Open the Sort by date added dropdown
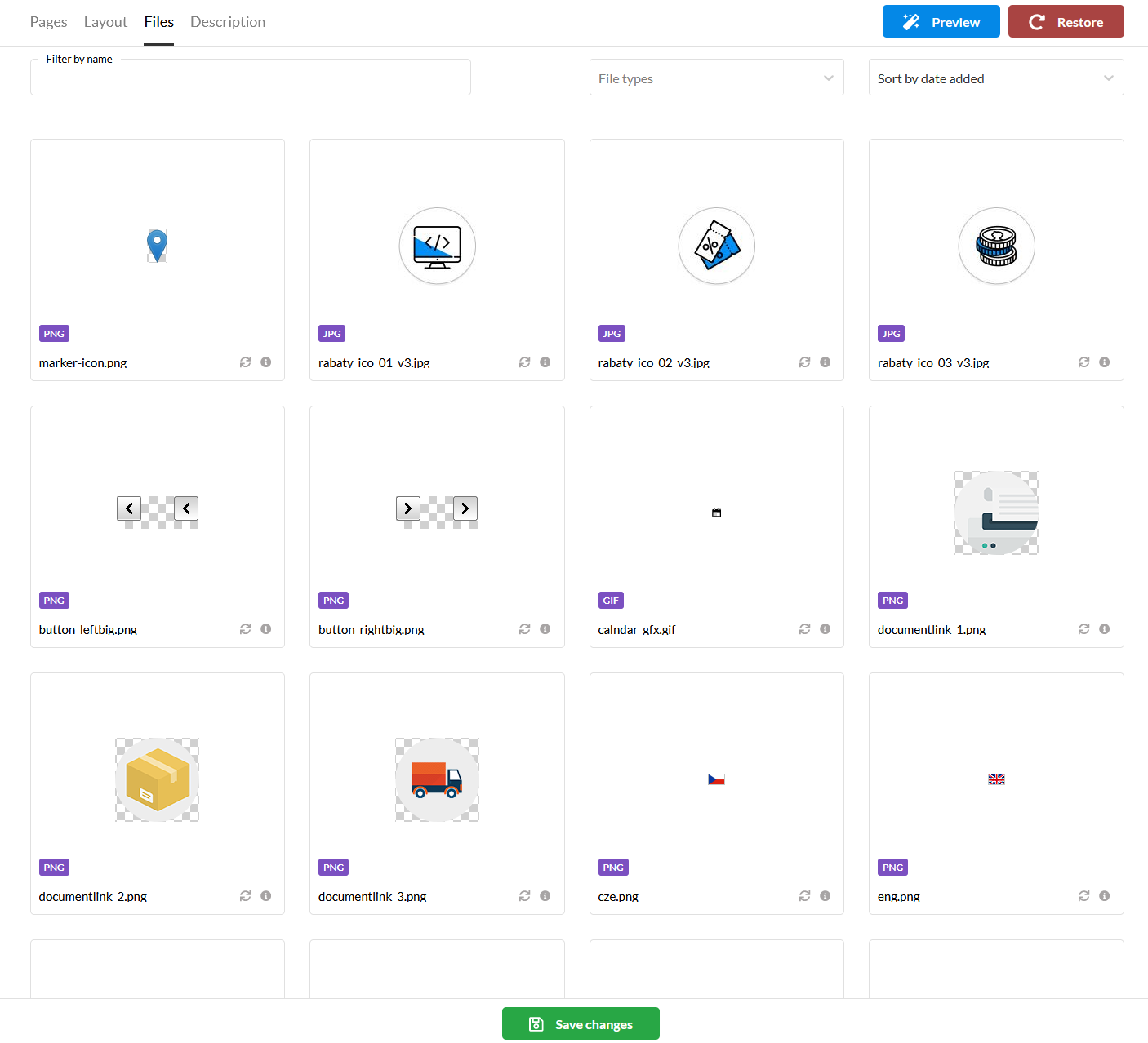The image size is (1148, 1043). (x=996, y=78)
